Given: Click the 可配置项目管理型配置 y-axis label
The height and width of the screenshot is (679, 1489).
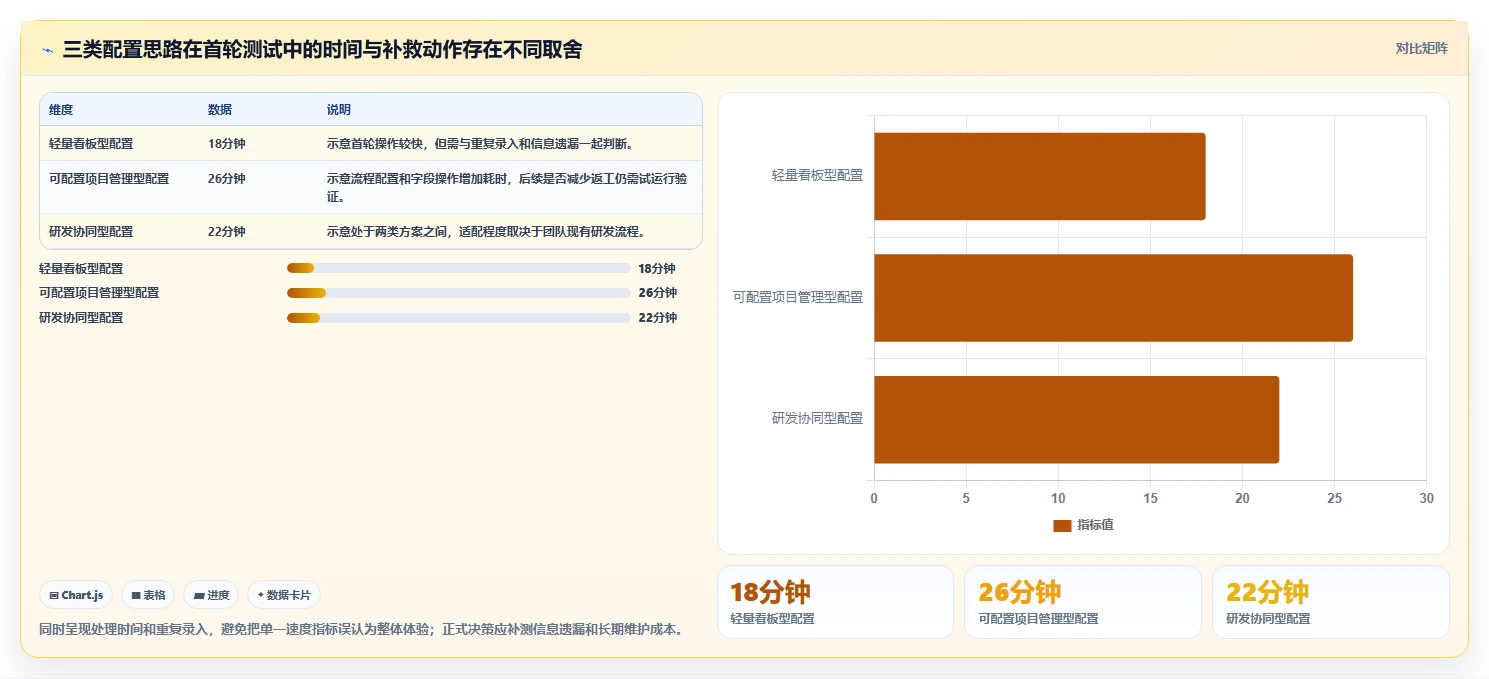Looking at the screenshot, I should point(798,297).
